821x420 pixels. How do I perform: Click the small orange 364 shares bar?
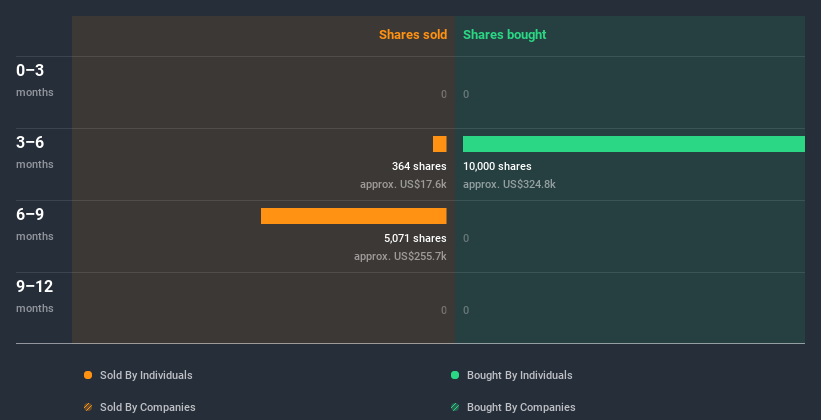click(440, 144)
